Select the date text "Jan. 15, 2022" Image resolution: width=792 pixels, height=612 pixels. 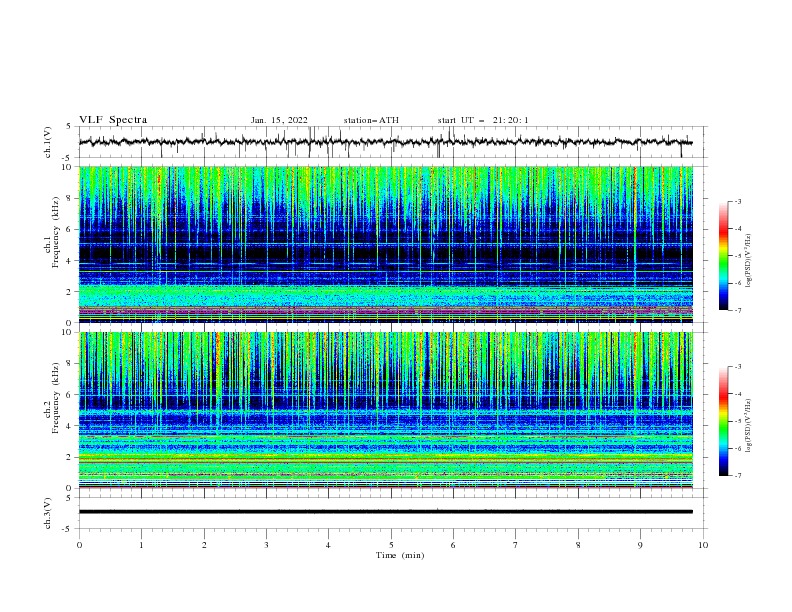[279, 120]
